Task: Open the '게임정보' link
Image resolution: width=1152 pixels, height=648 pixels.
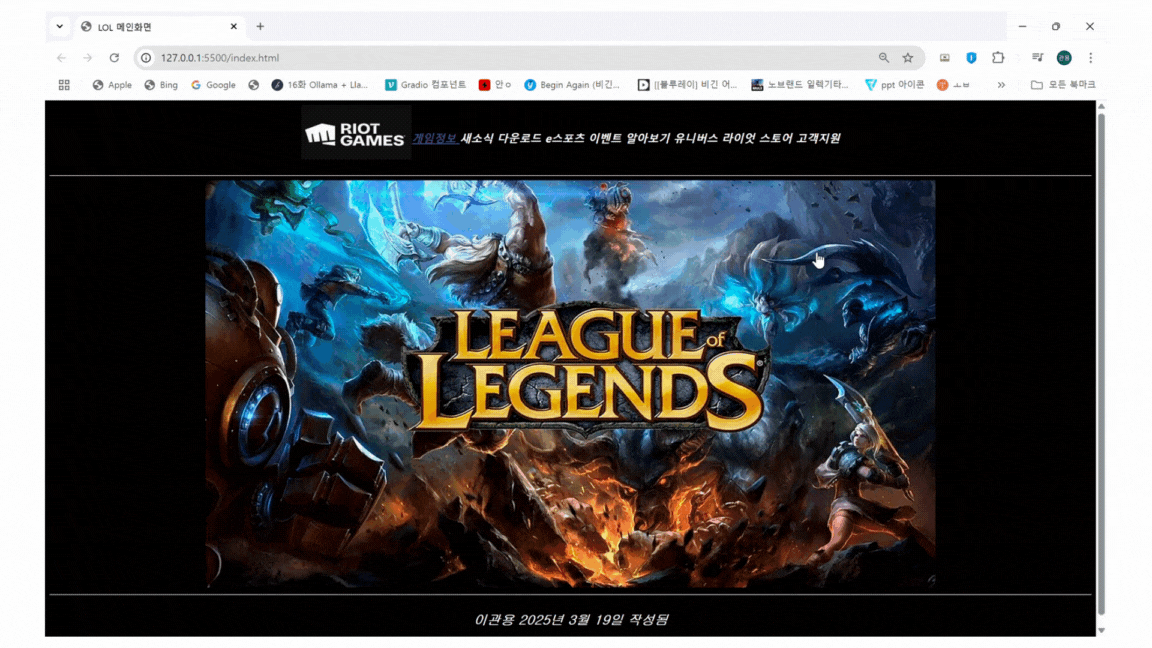Action: click(x=434, y=138)
